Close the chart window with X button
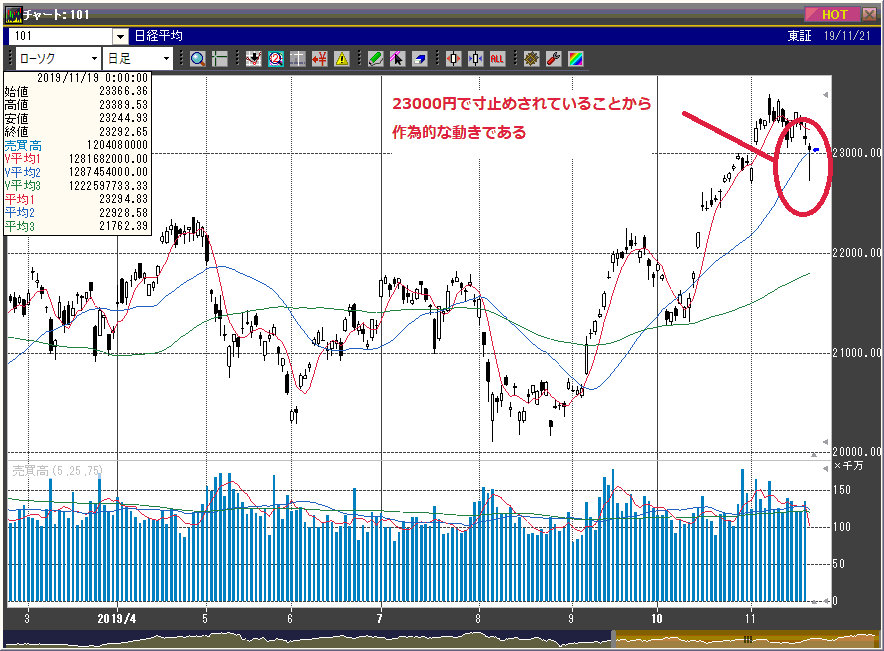The image size is (884, 651). pos(869,15)
